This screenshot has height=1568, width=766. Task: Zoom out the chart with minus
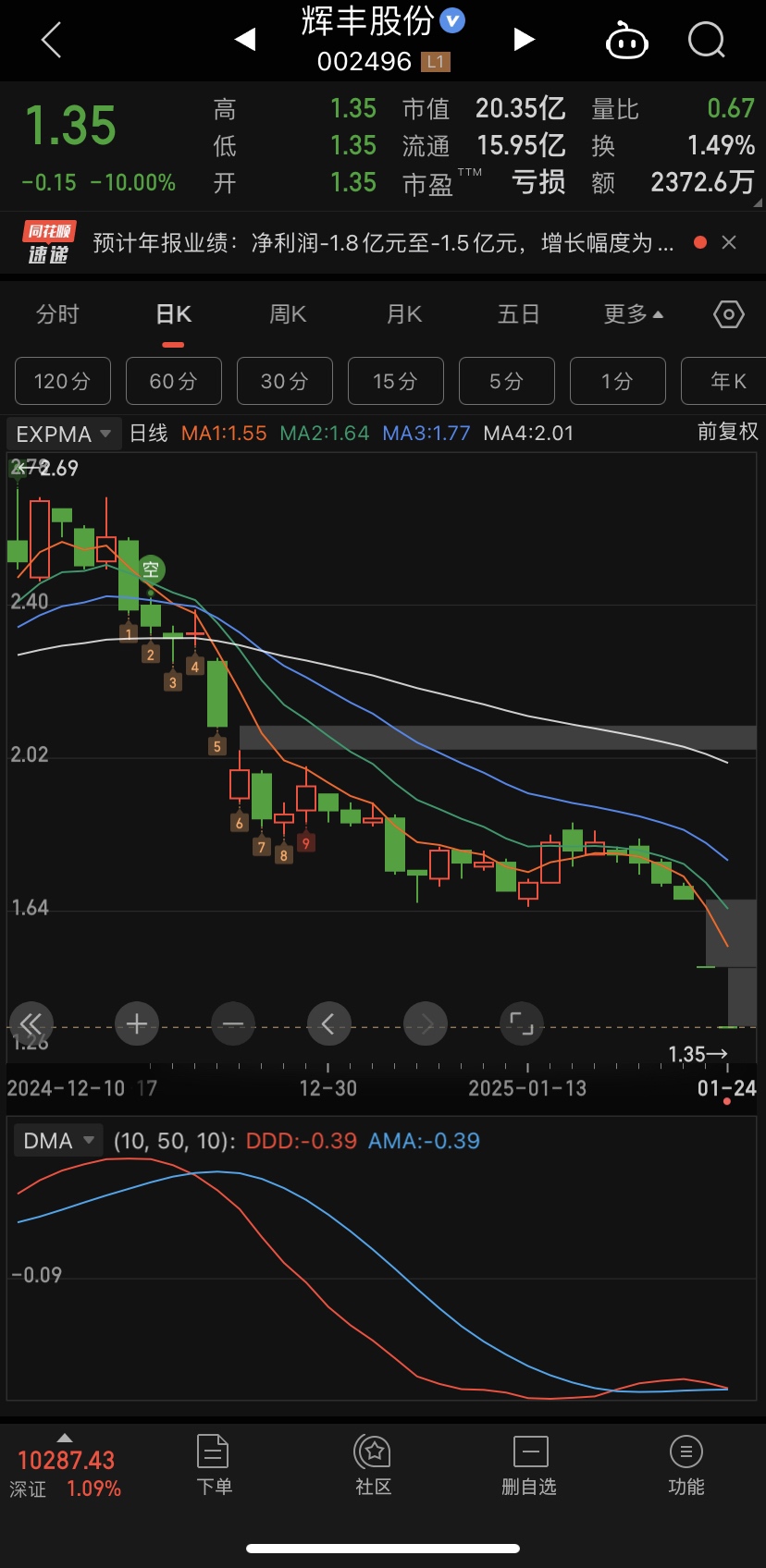[233, 1023]
